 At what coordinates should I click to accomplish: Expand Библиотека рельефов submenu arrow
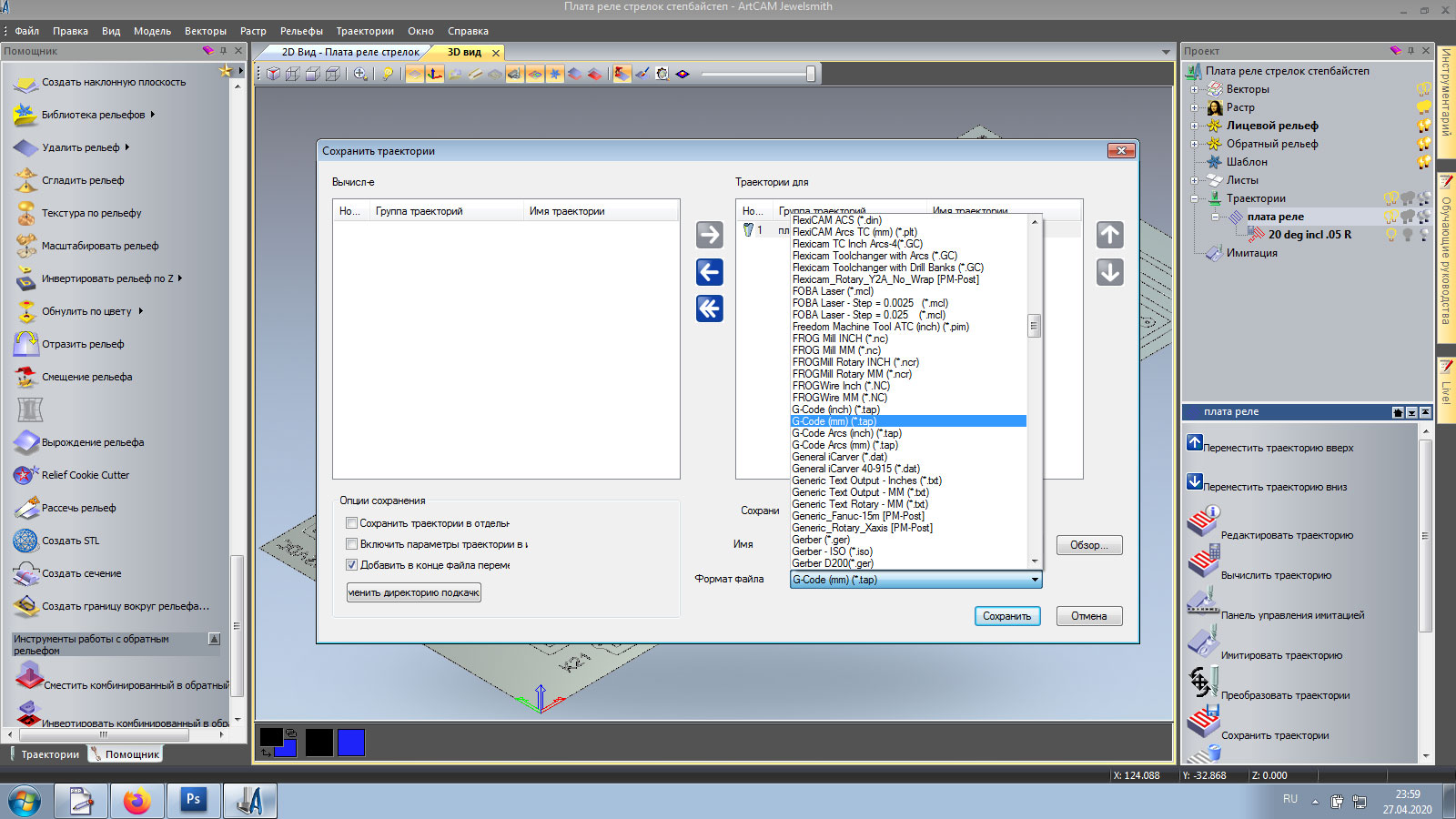(153, 115)
